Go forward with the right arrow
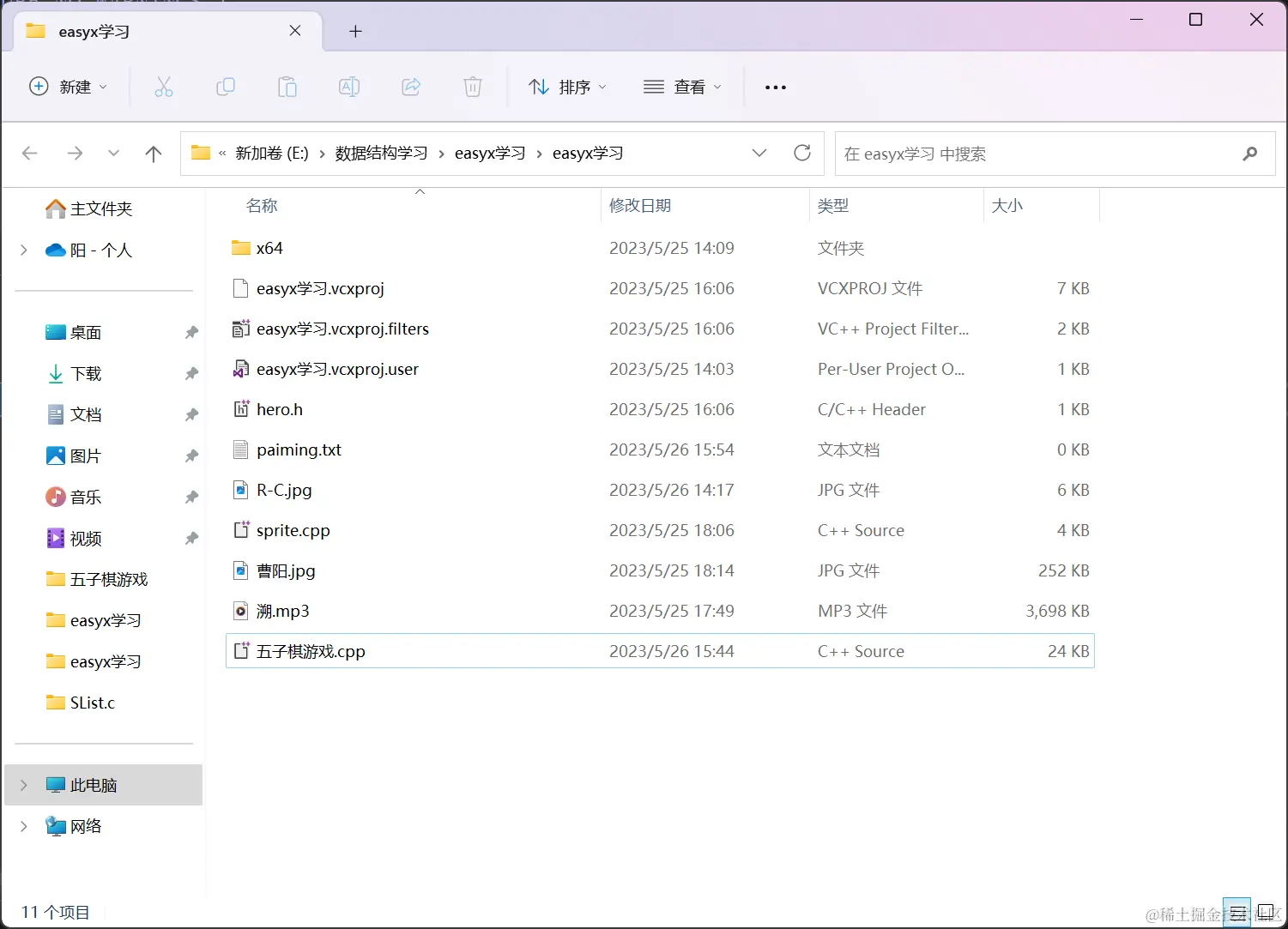 tap(76, 154)
